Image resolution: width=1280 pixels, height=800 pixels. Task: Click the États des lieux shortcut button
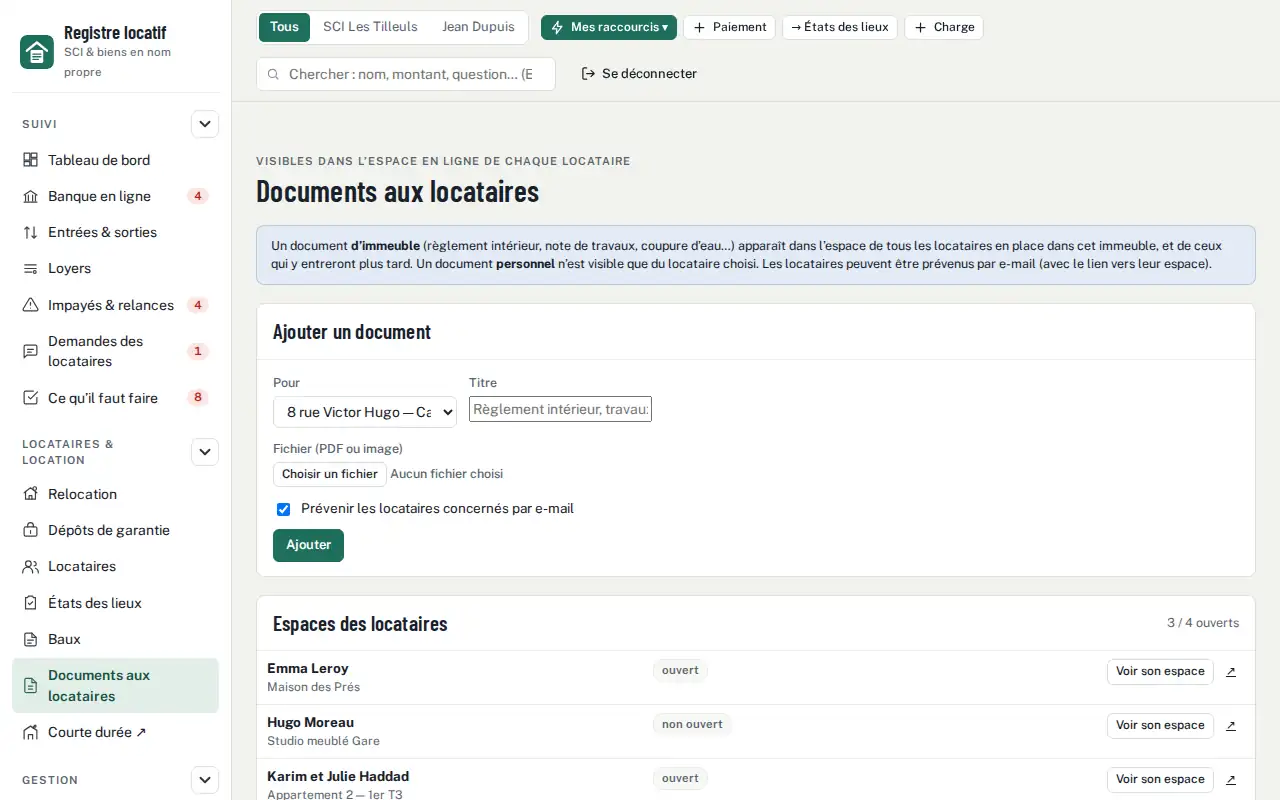[840, 27]
